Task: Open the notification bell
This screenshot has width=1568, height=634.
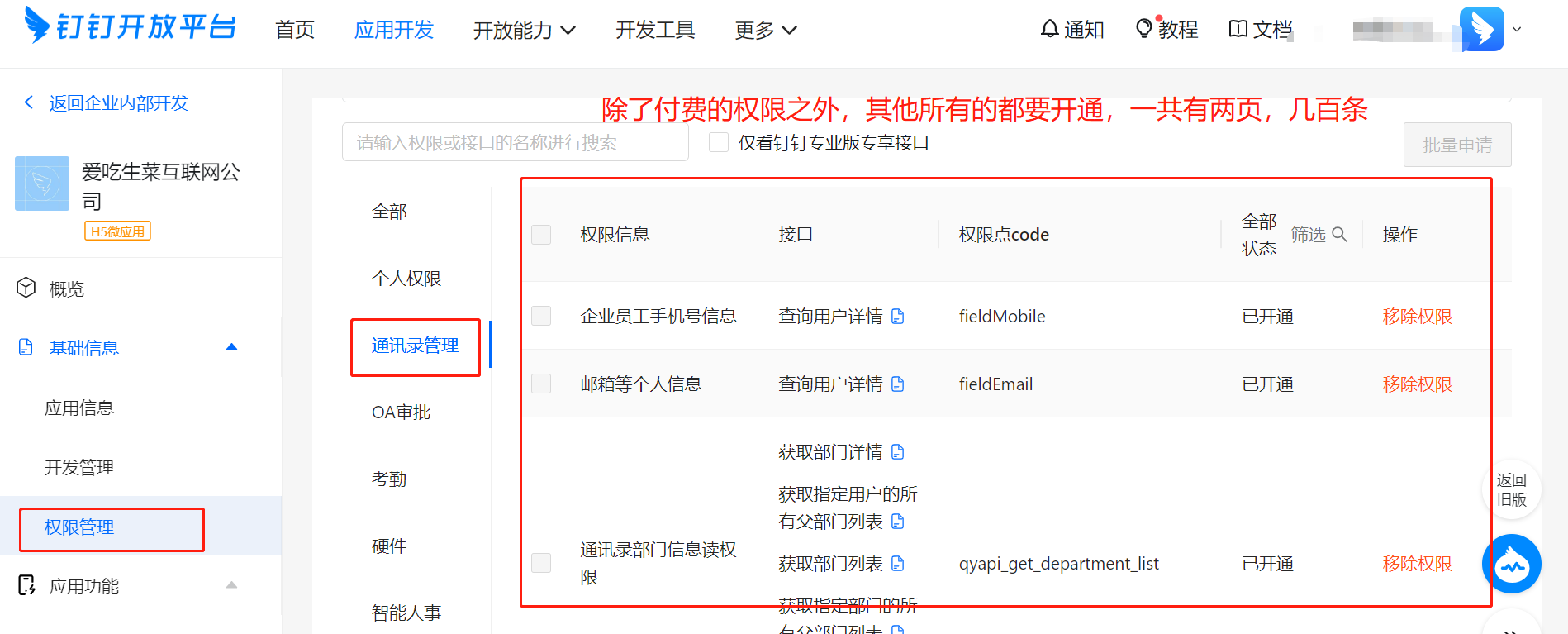Action: tap(1049, 29)
